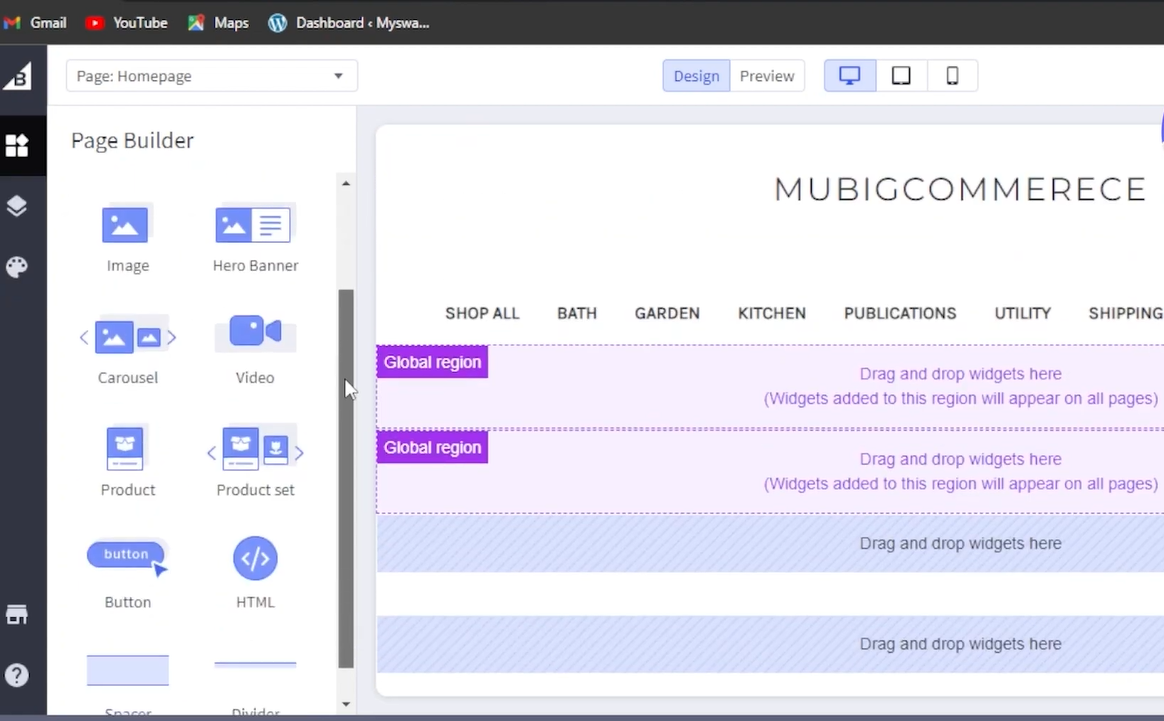Open theme styles palette icon
Image resolution: width=1164 pixels, height=721 pixels.
coord(17,267)
